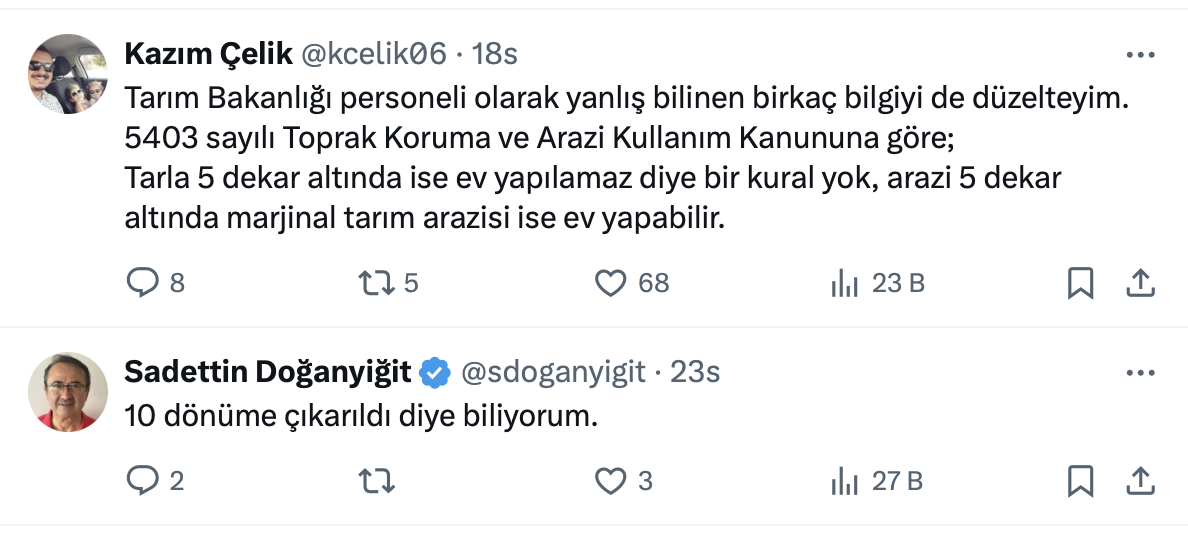View analytics for Sadettin Doğanyiğit's reply

click(845, 482)
